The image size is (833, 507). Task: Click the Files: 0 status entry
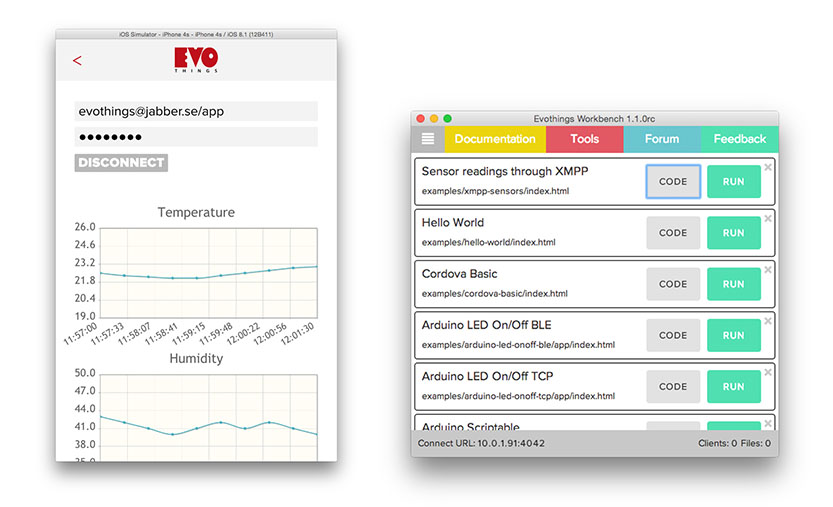[755, 443]
